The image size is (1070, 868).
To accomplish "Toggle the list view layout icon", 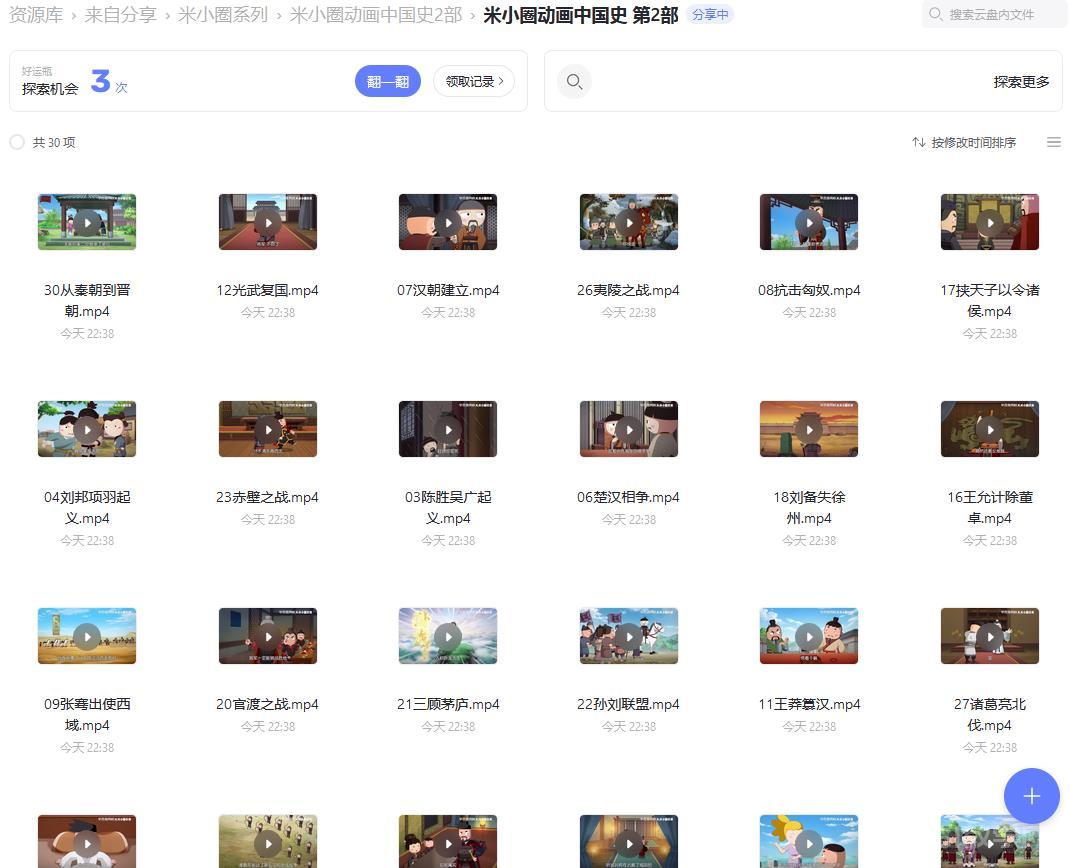I will click(x=1054, y=142).
